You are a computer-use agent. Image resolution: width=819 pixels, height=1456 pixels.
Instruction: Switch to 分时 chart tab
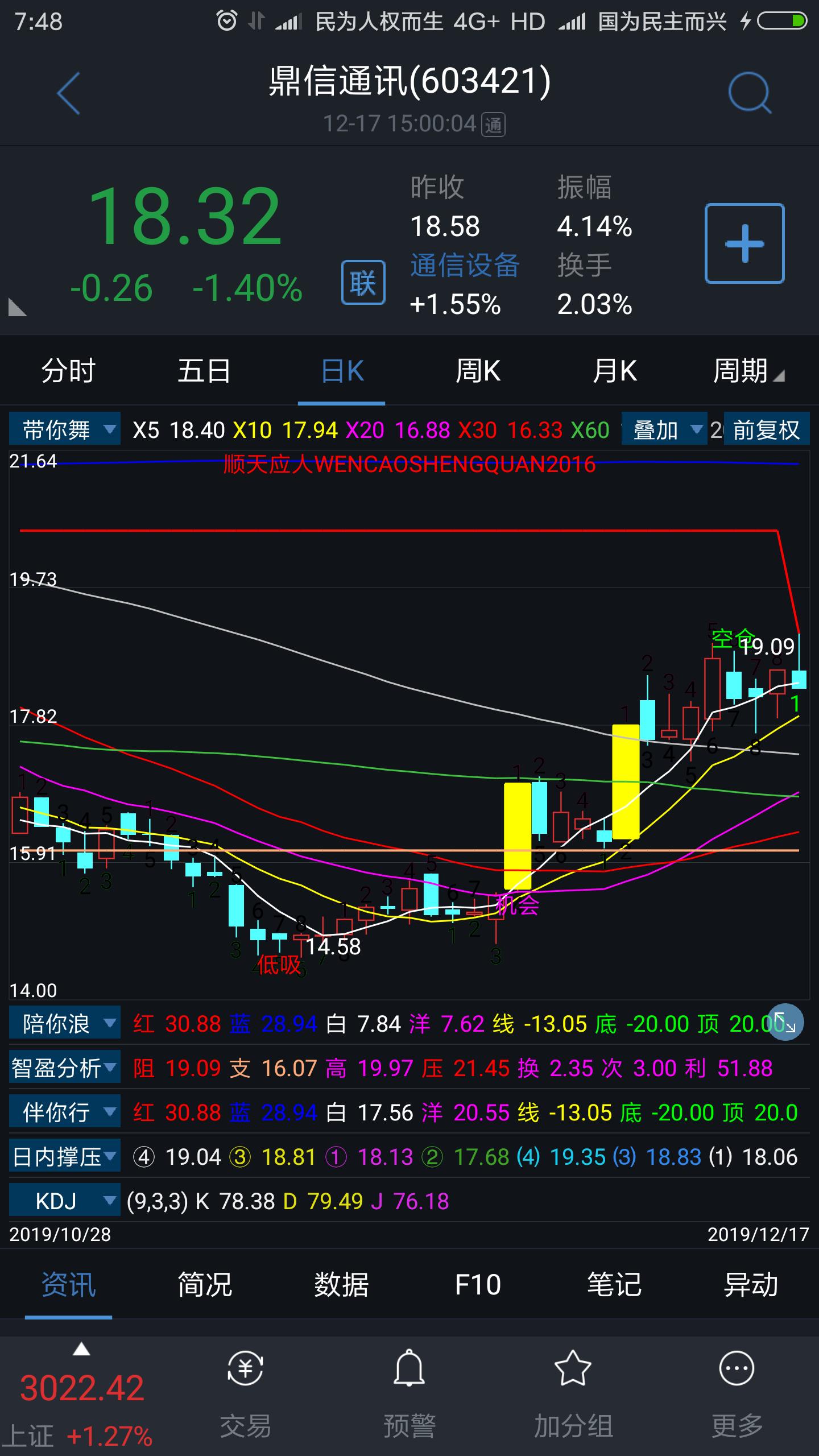point(68,371)
